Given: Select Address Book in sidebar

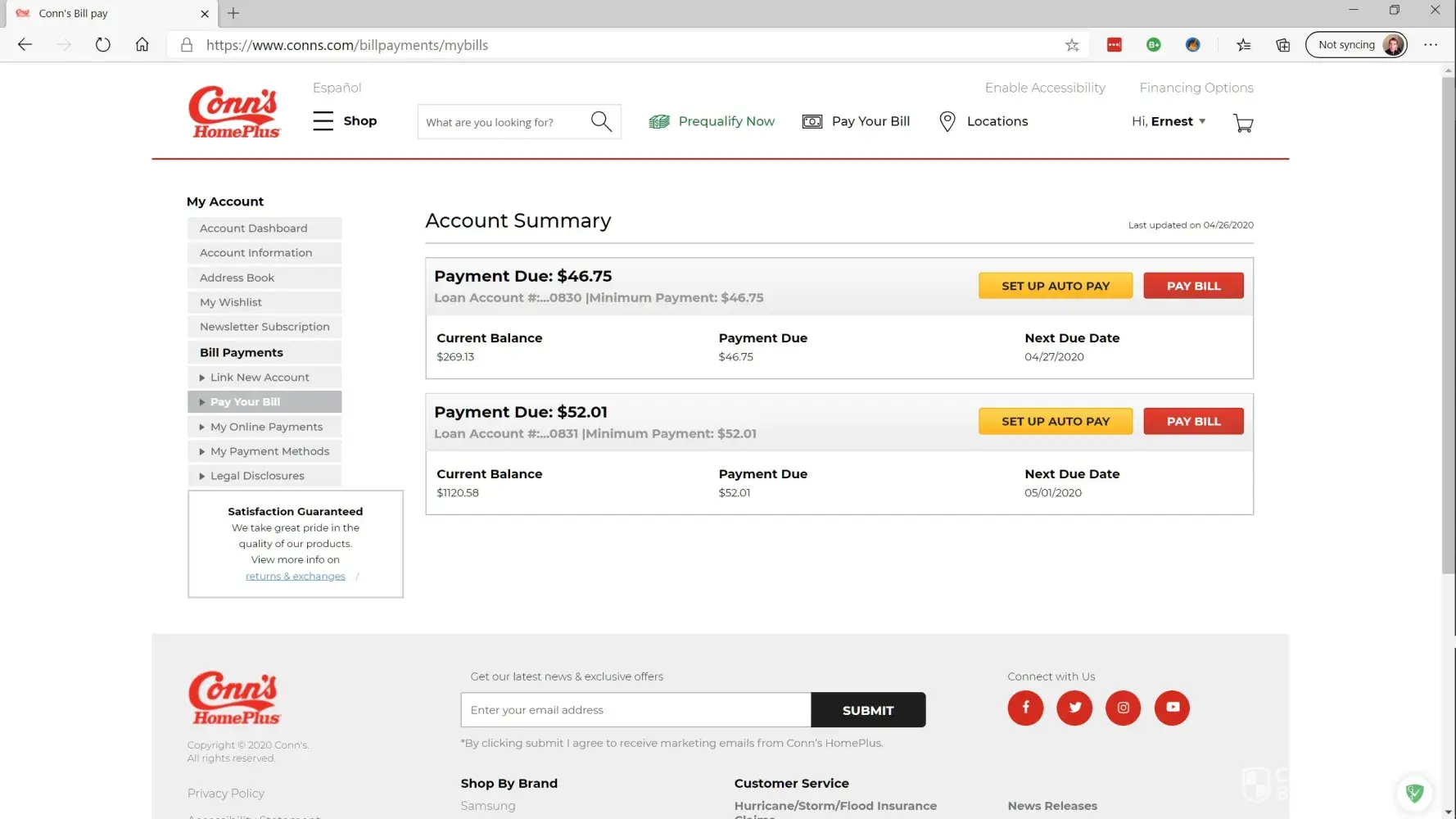Looking at the screenshot, I should (237, 278).
